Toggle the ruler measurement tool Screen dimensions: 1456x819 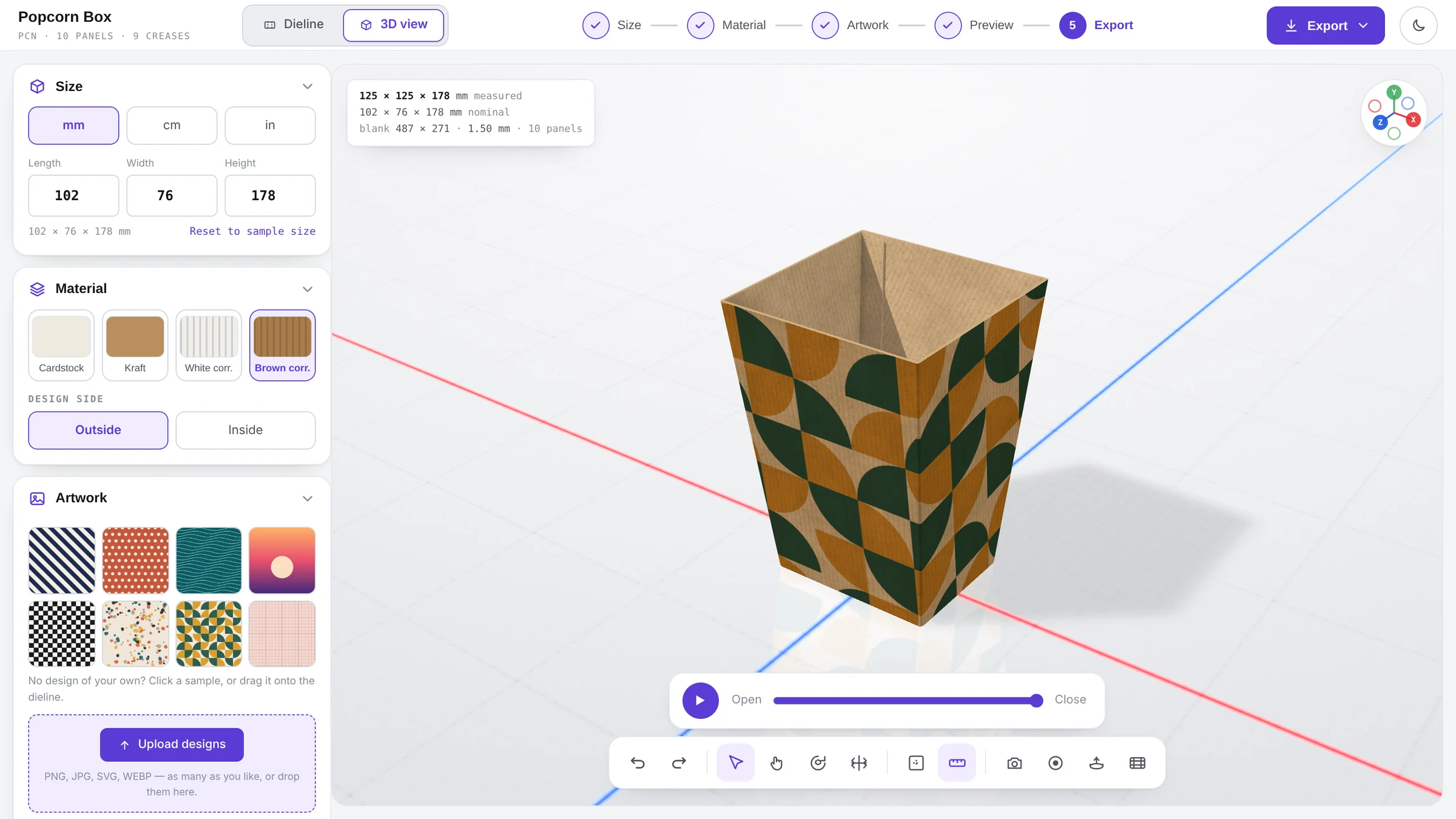[x=957, y=763]
